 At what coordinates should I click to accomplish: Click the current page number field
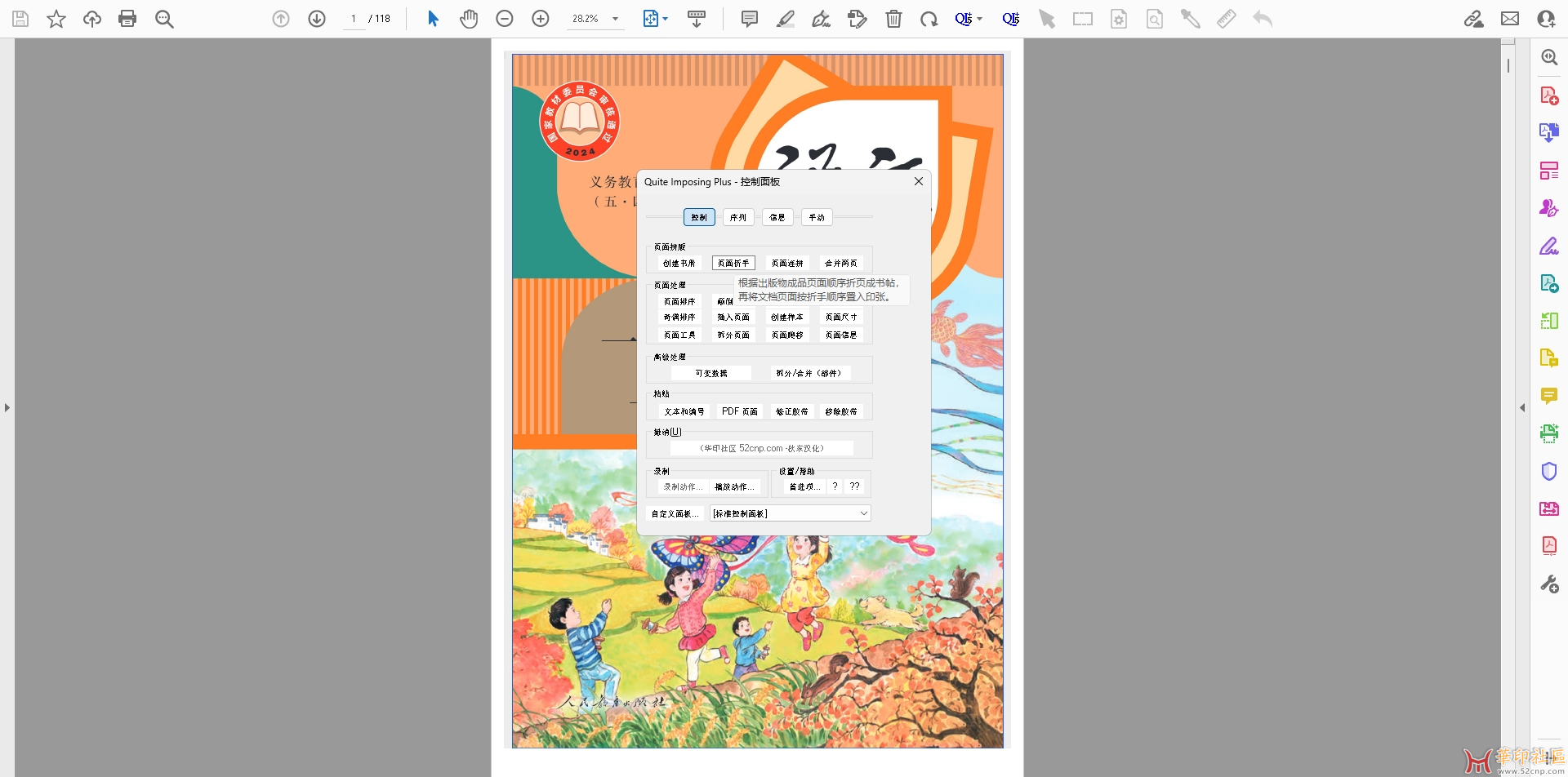click(354, 19)
